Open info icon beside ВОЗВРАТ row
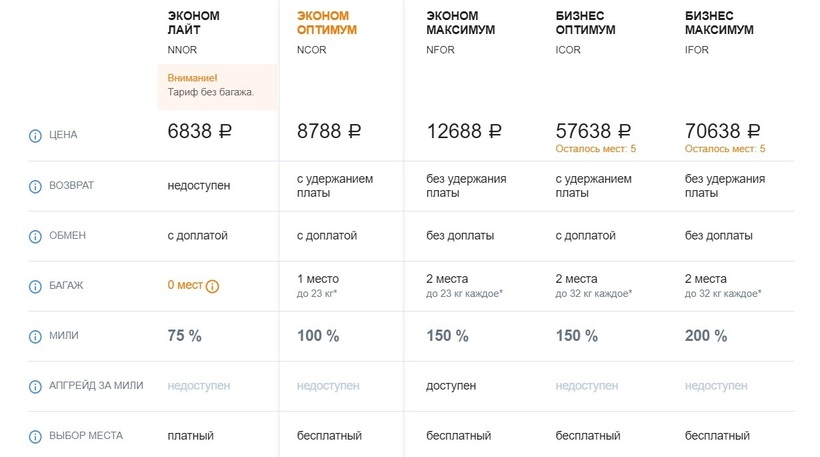The width and height of the screenshot is (820, 457). click(35, 186)
